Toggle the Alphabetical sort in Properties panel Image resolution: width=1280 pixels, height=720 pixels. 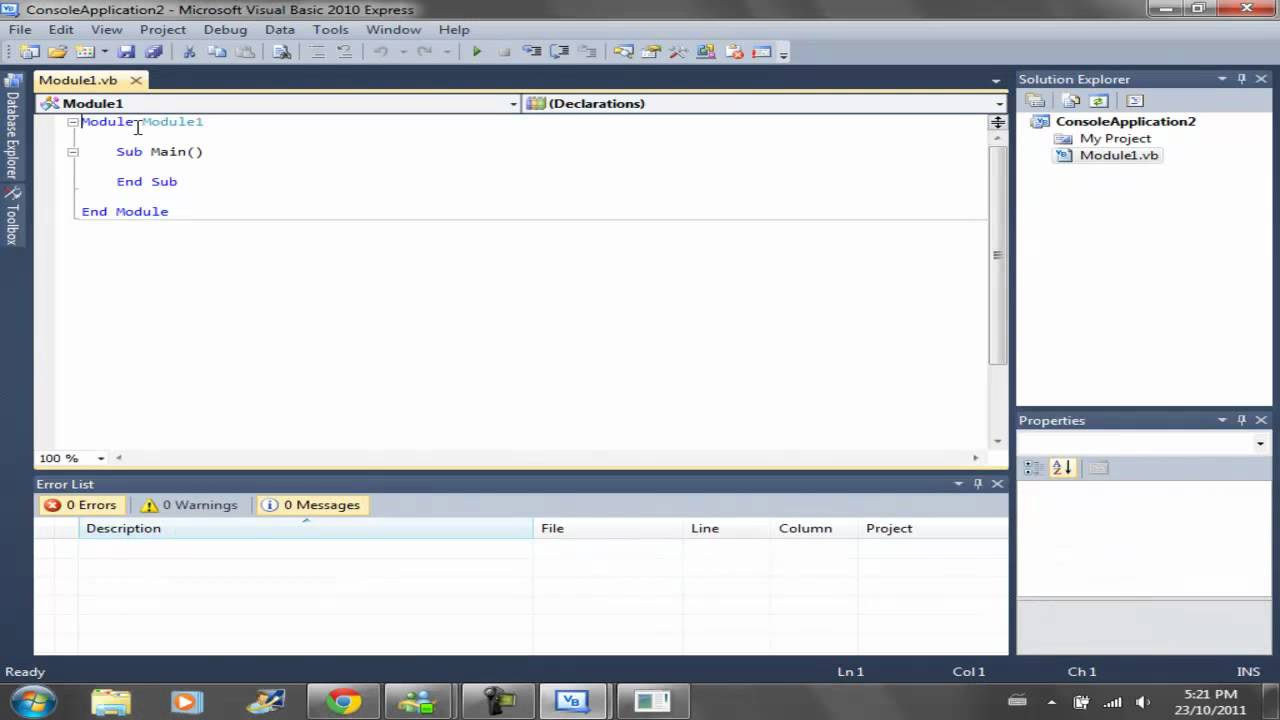tap(1062, 467)
